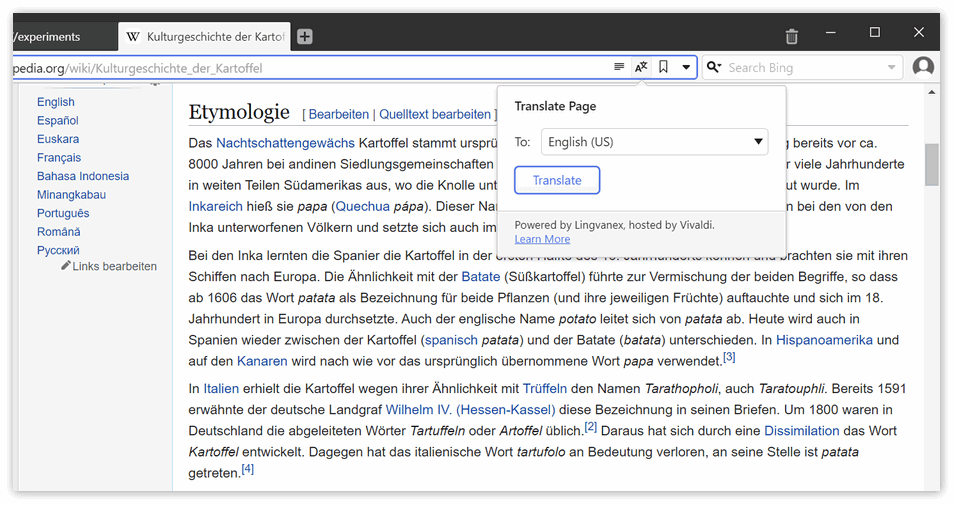This screenshot has width=954, height=505.
Task: Switch to the Kulturgeschichte der Kartoffel tab
Action: tap(205, 37)
